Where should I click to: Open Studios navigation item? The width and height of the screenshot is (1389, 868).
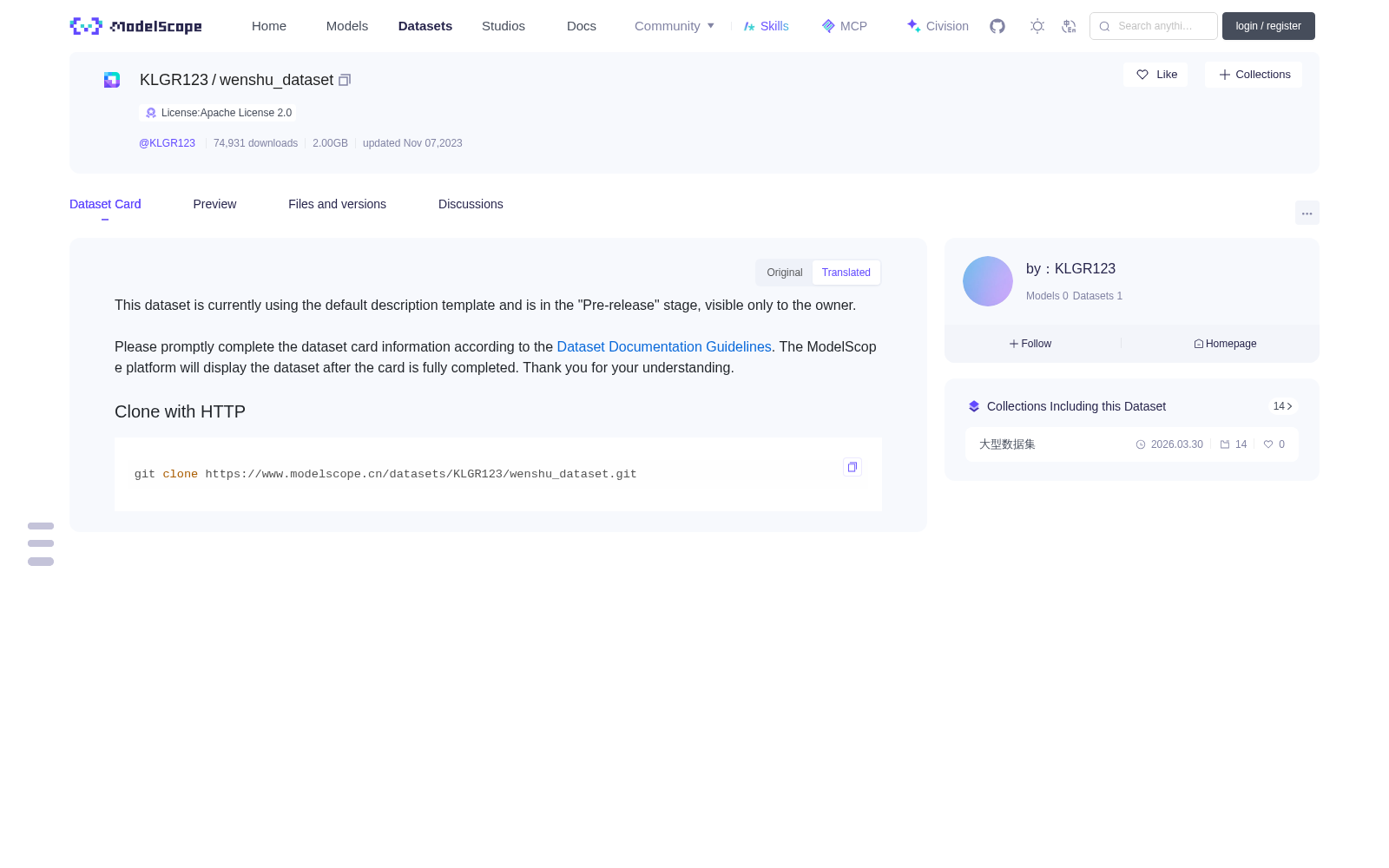click(x=504, y=26)
